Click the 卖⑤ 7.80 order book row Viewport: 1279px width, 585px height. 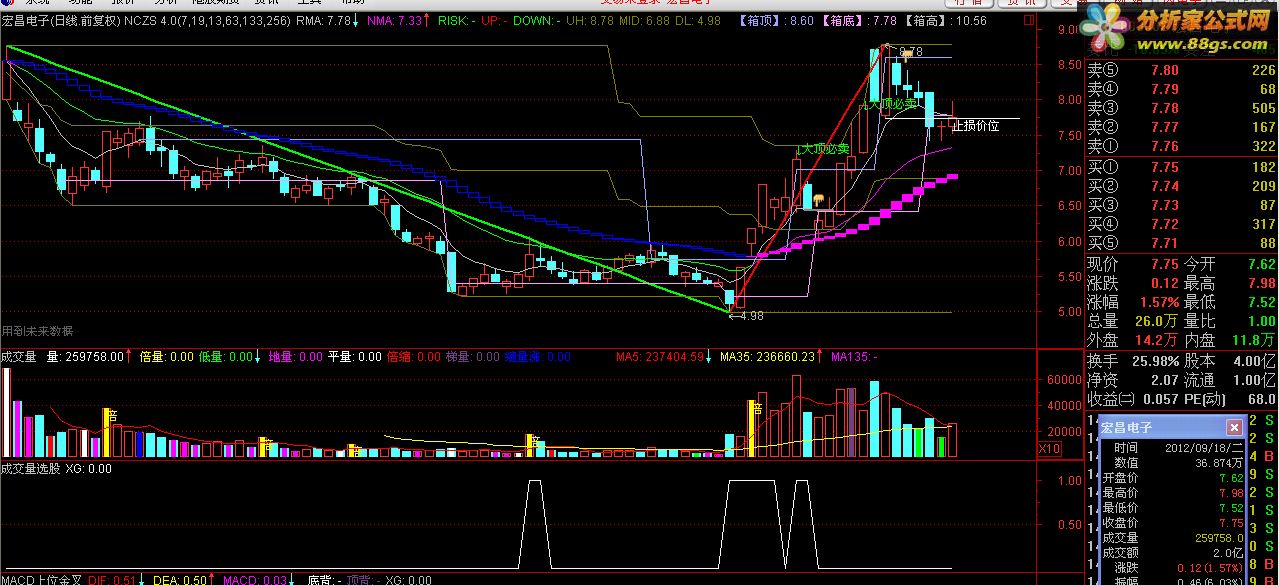pos(1182,70)
